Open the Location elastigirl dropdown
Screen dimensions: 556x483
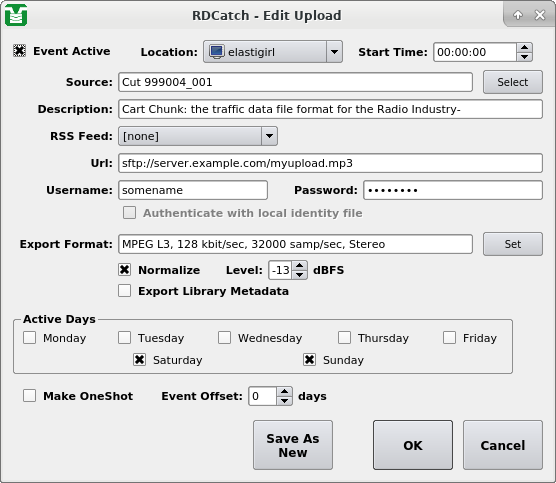point(273,52)
